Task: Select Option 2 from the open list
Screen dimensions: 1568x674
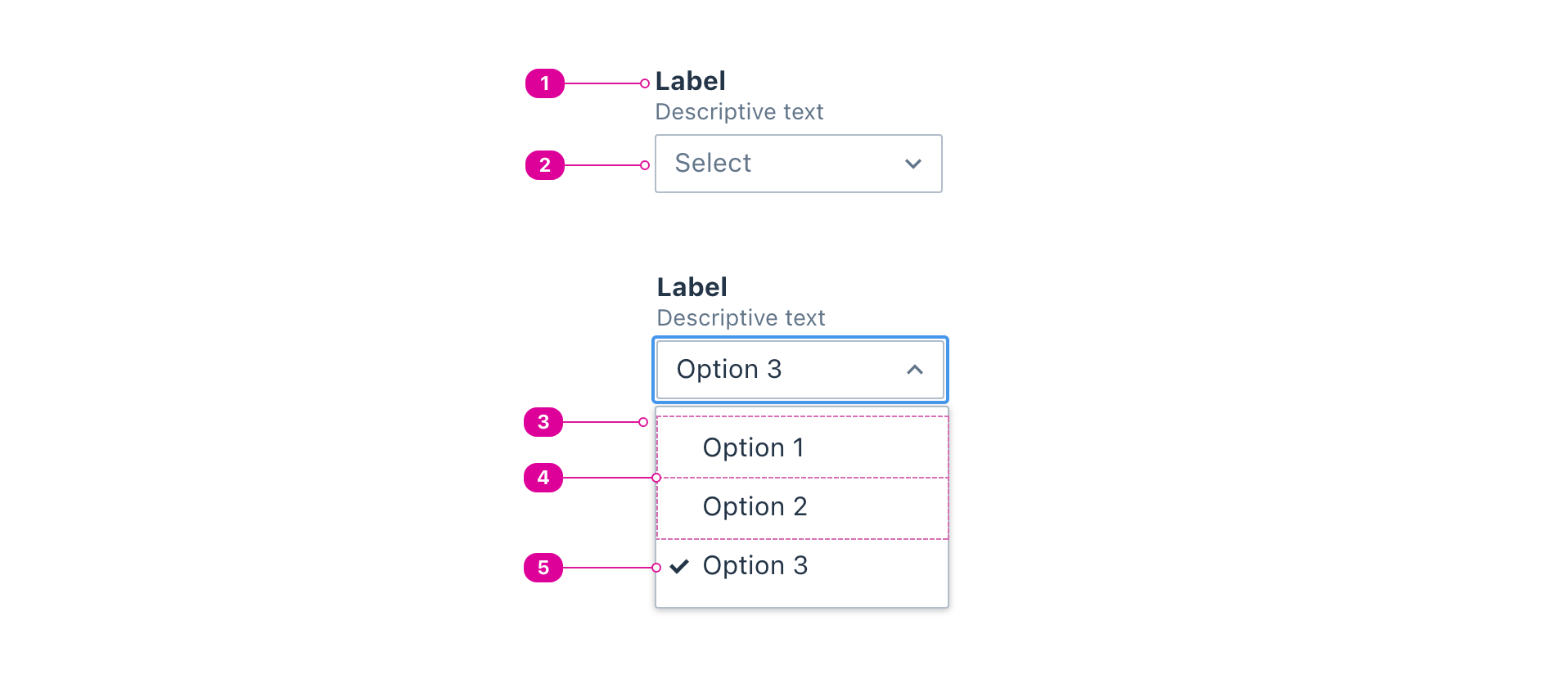Action: (755, 506)
